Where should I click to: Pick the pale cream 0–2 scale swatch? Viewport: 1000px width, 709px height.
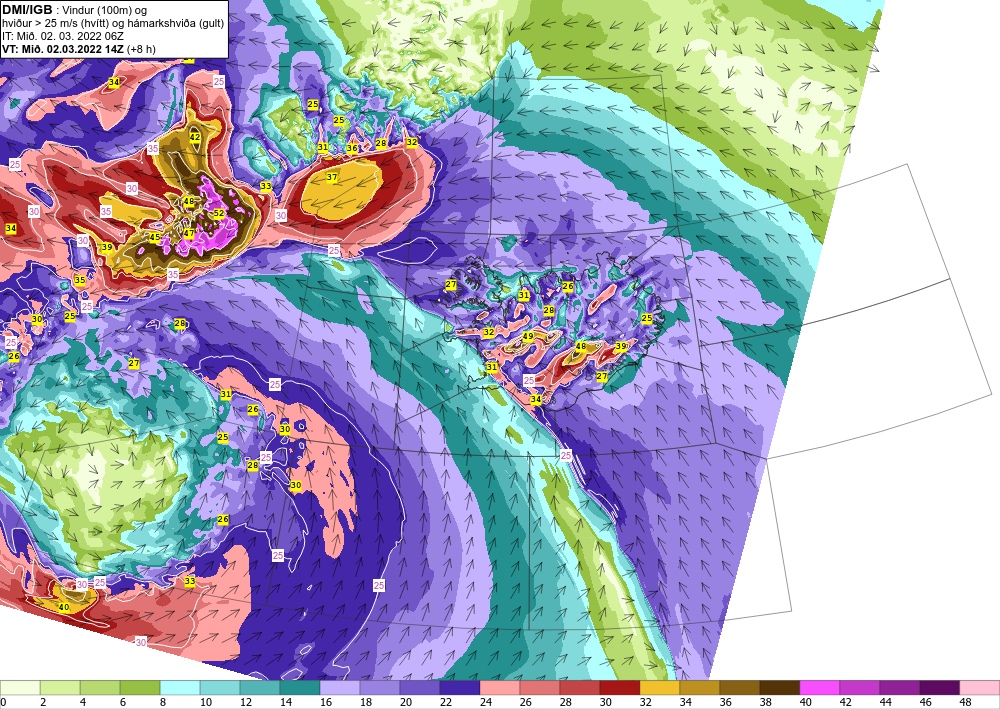(x=20, y=687)
